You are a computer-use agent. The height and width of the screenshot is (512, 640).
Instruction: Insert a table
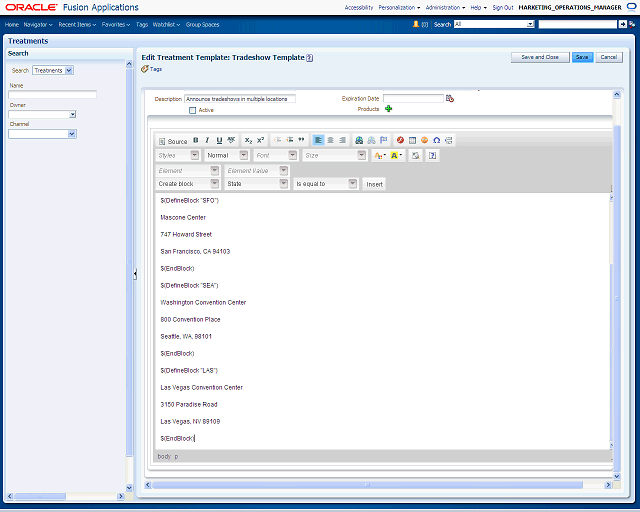[412, 140]
